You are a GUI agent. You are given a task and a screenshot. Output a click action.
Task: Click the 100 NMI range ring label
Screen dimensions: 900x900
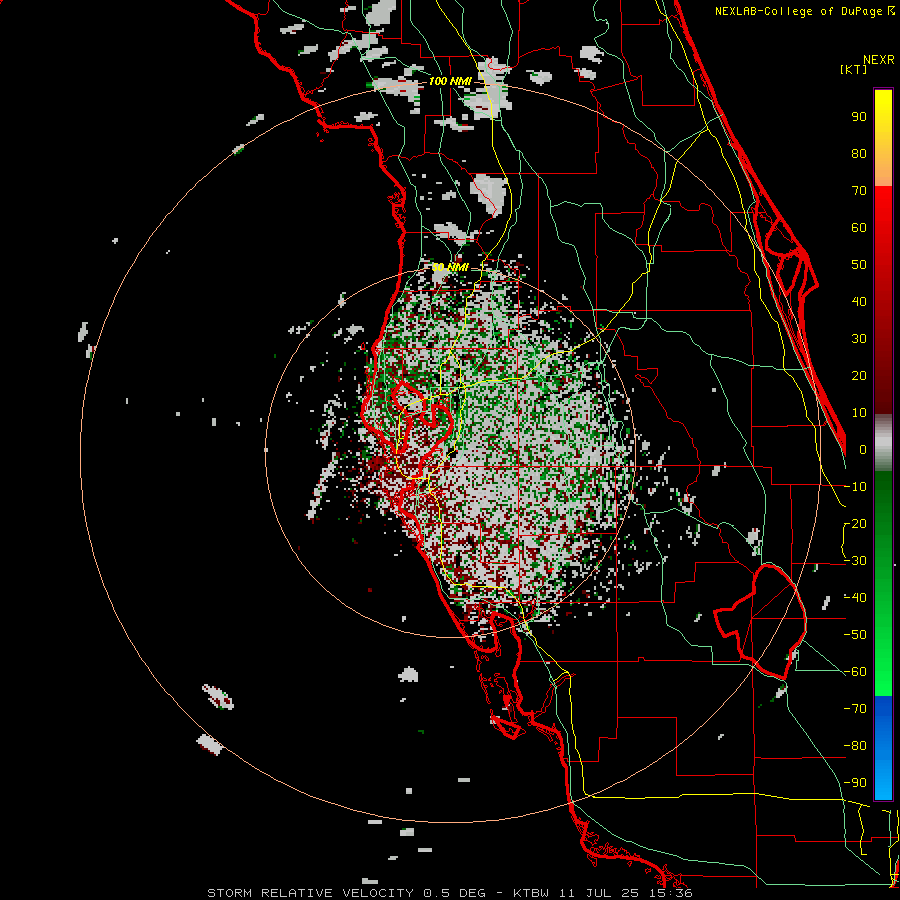coord(450,82)
